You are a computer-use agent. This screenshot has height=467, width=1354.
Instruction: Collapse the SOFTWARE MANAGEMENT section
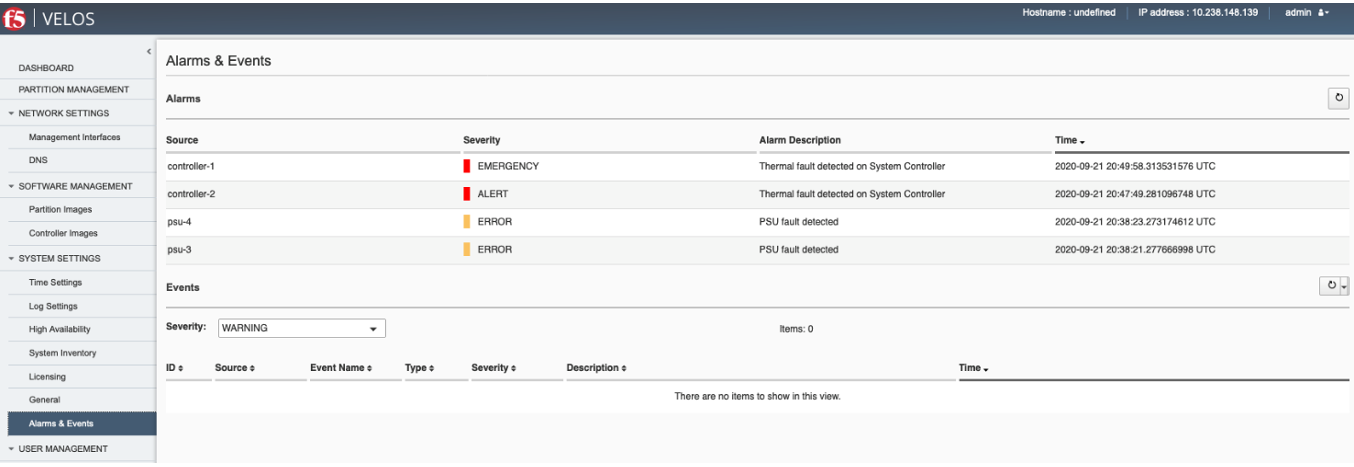(x=11, y=186)
